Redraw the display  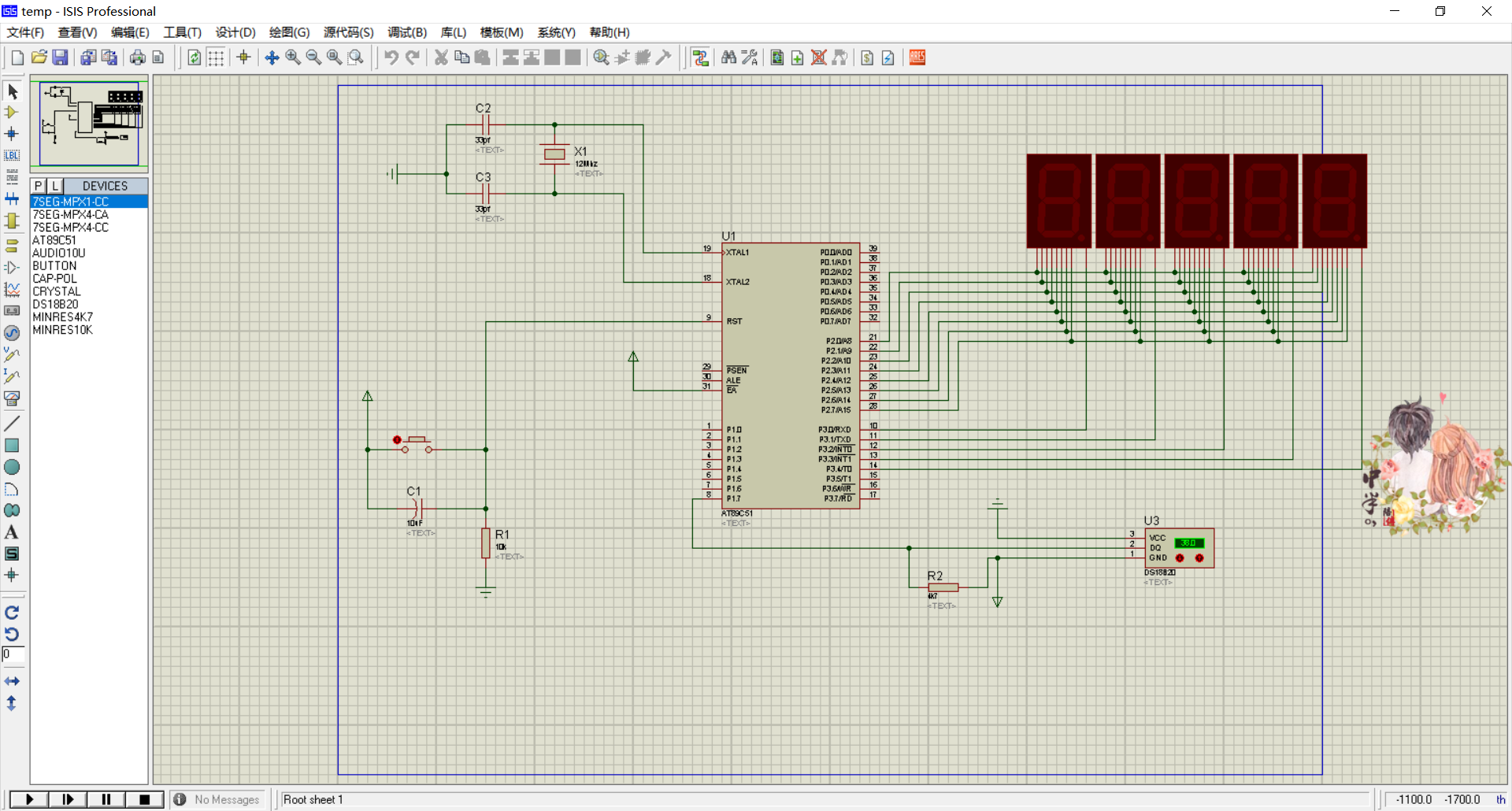(194, 57)
